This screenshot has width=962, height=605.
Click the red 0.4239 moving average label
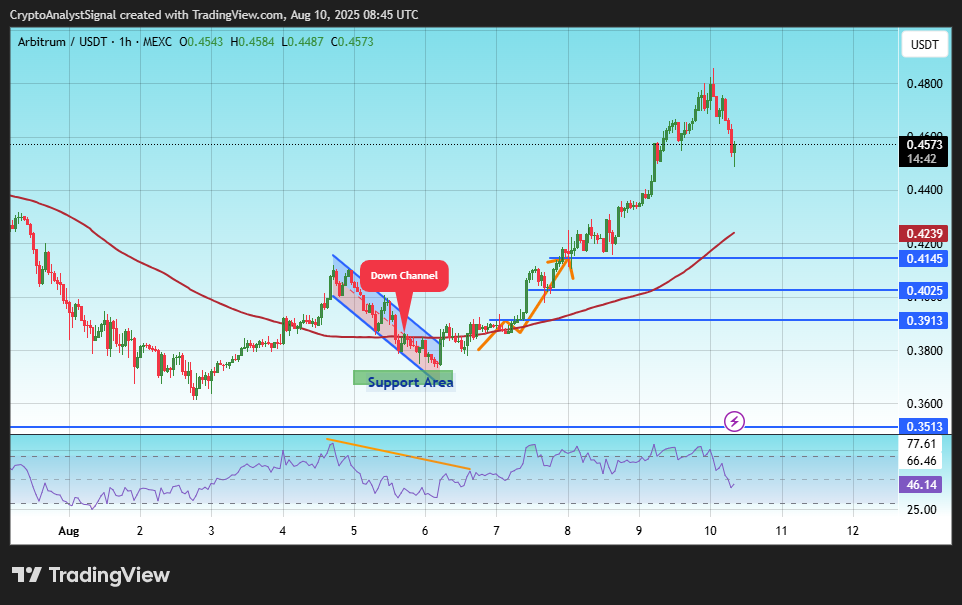(x=924, y=233)
